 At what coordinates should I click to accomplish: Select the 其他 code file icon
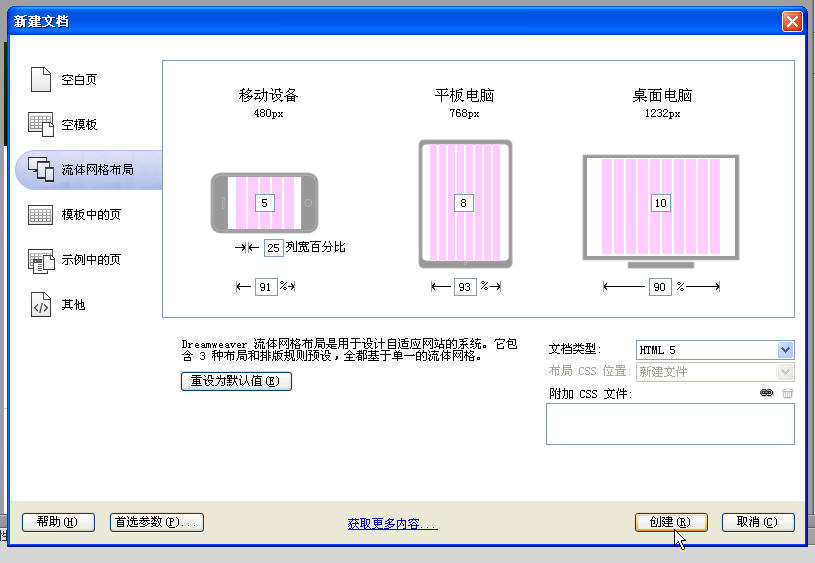[x=41, y=305]
